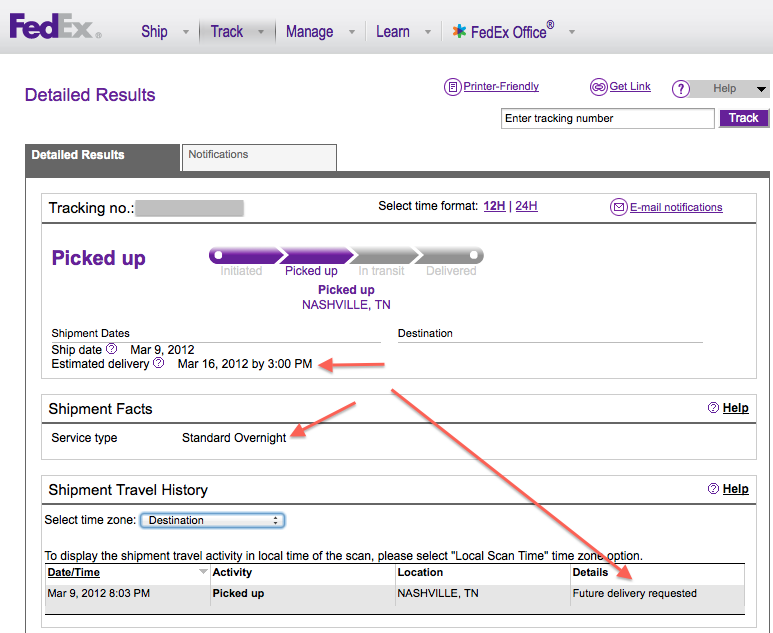Click the Mar 16, 2012 by 3:00 PM text

click(x=245, y=364)
